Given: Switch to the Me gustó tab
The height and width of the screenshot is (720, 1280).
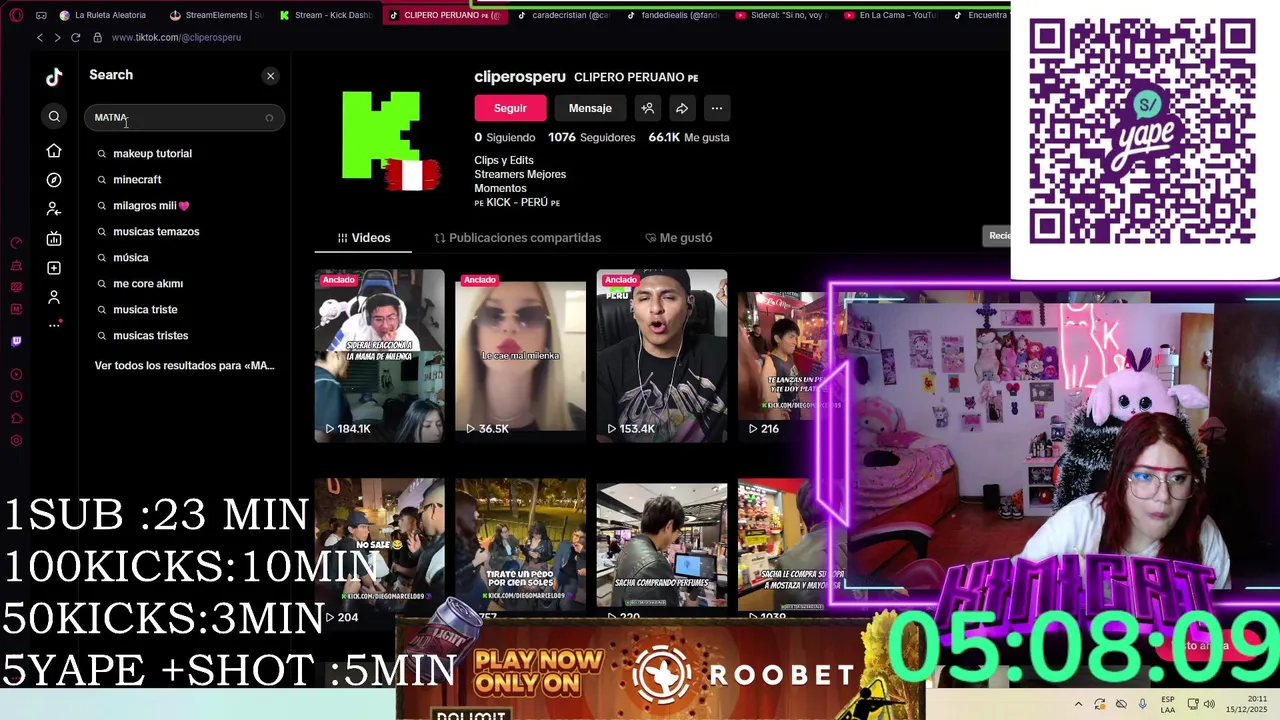Looking at the screenshot, I should [678, 238].
